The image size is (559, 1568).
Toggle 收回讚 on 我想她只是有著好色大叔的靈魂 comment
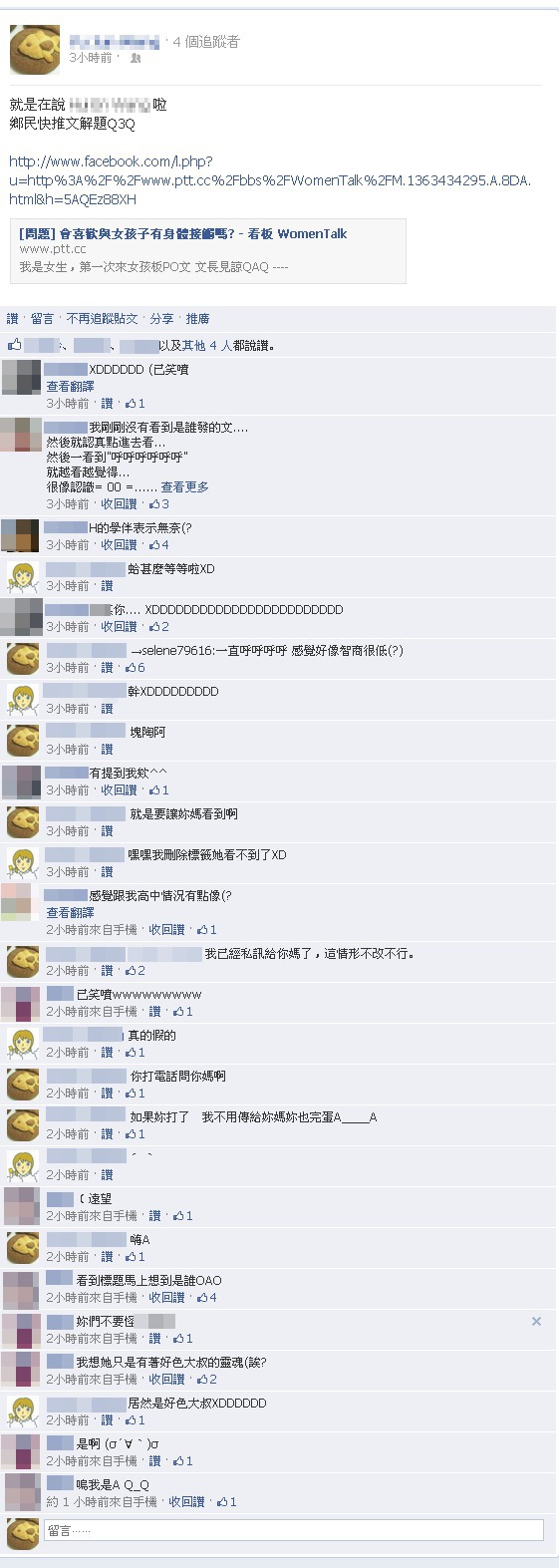tap(166, 1380)
